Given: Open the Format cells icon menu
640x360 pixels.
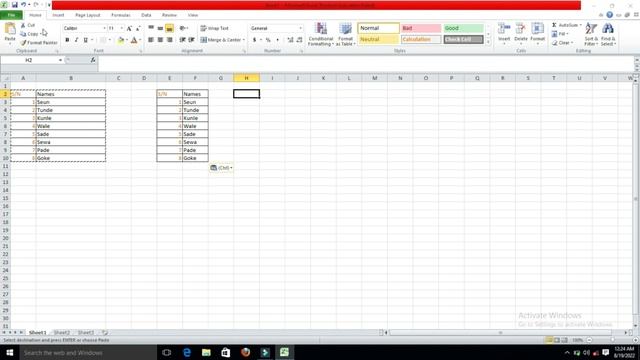Looking at the screenshot, I should (538, 29).
